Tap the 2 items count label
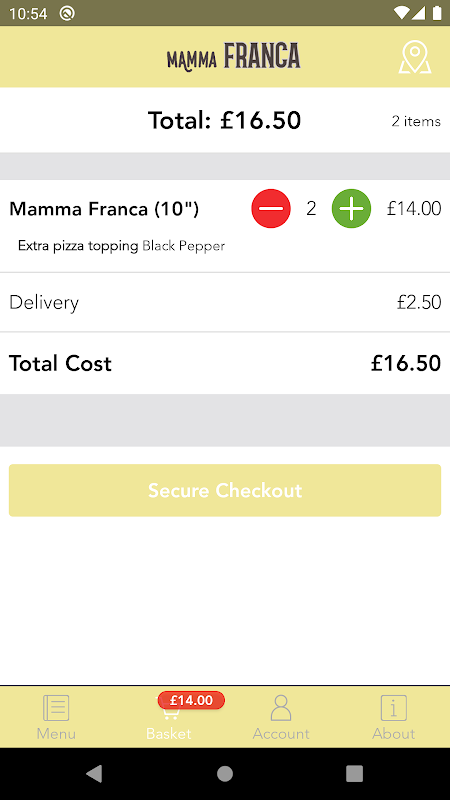This screenshot has height=800, width=450. (416, 121)
